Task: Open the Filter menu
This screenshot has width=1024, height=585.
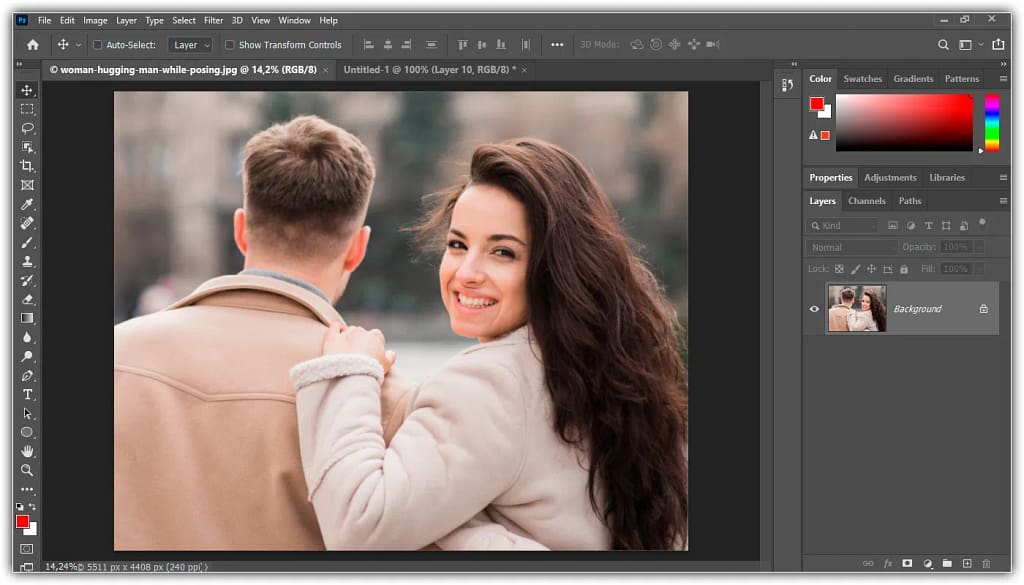Action: tap(214, 20)
